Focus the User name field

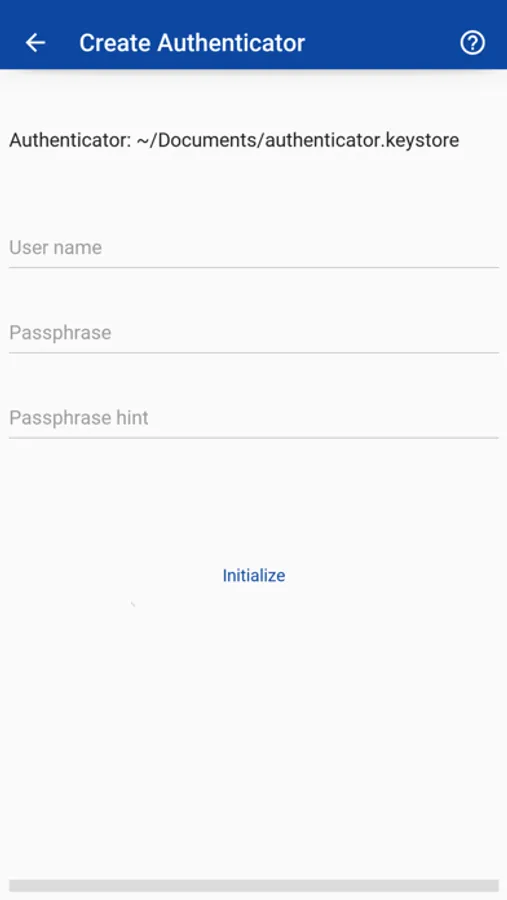click(254, 248)
